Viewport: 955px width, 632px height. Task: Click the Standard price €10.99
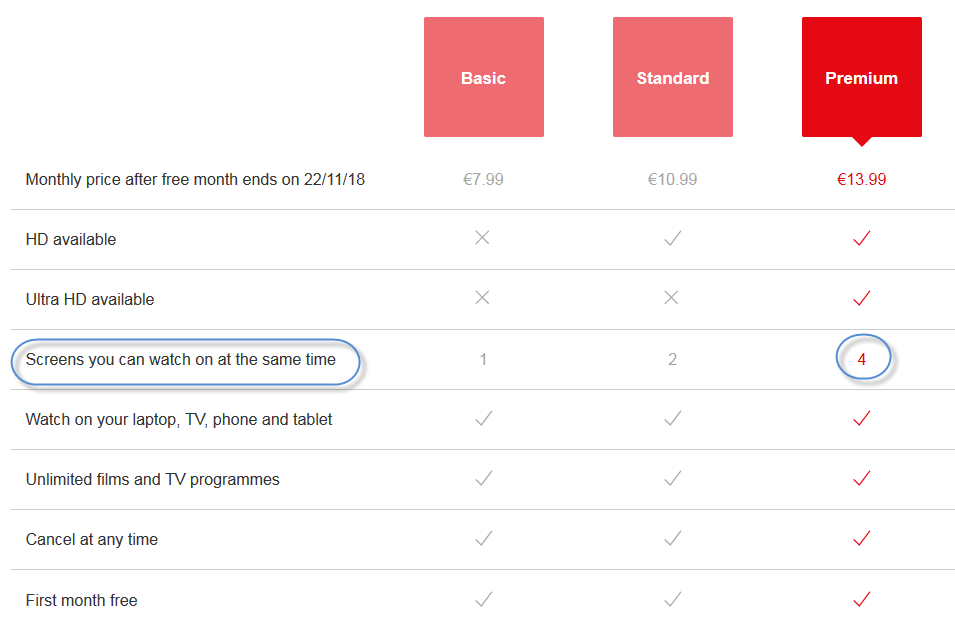coord(672,180)
